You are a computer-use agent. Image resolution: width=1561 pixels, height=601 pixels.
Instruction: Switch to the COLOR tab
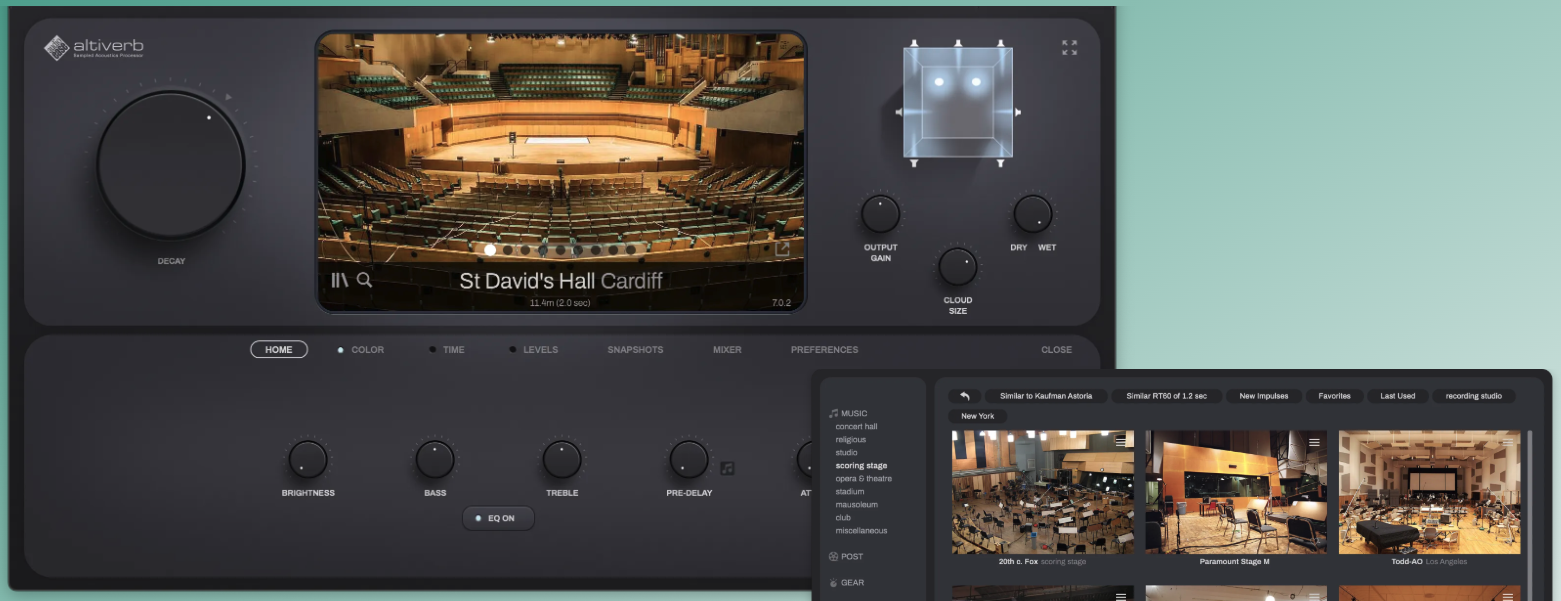[x=367, y=350]
